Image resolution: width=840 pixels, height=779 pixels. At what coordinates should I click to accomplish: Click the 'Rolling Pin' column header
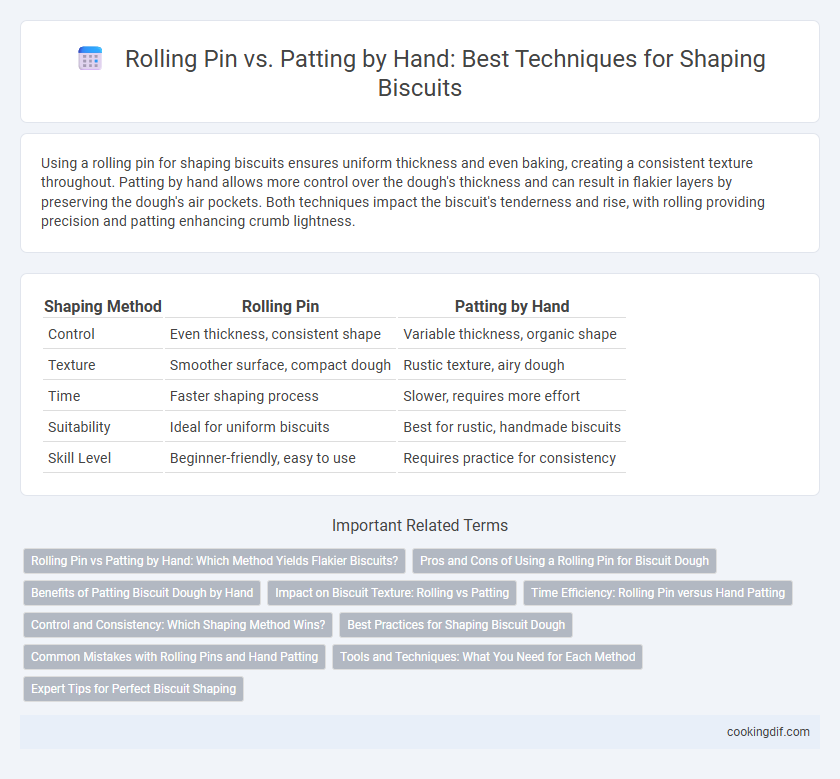280,306
